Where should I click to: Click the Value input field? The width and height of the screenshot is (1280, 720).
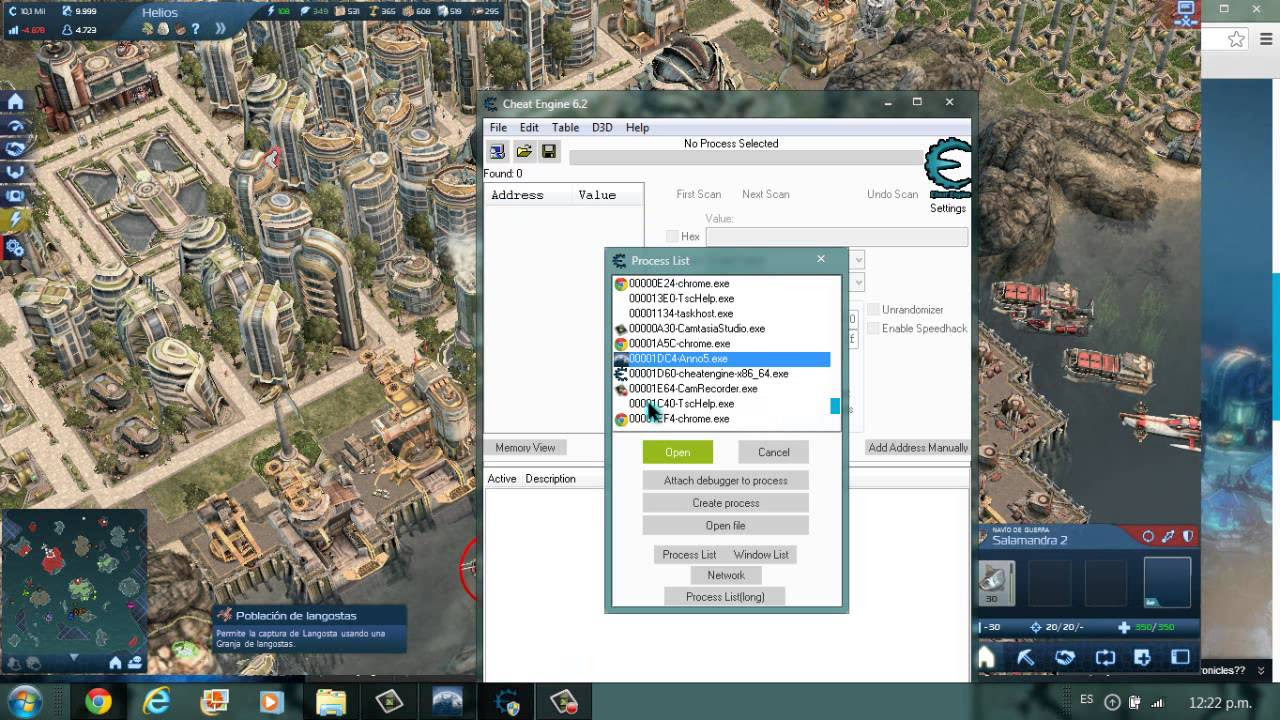pyautogui.click(x=837, y=237)
